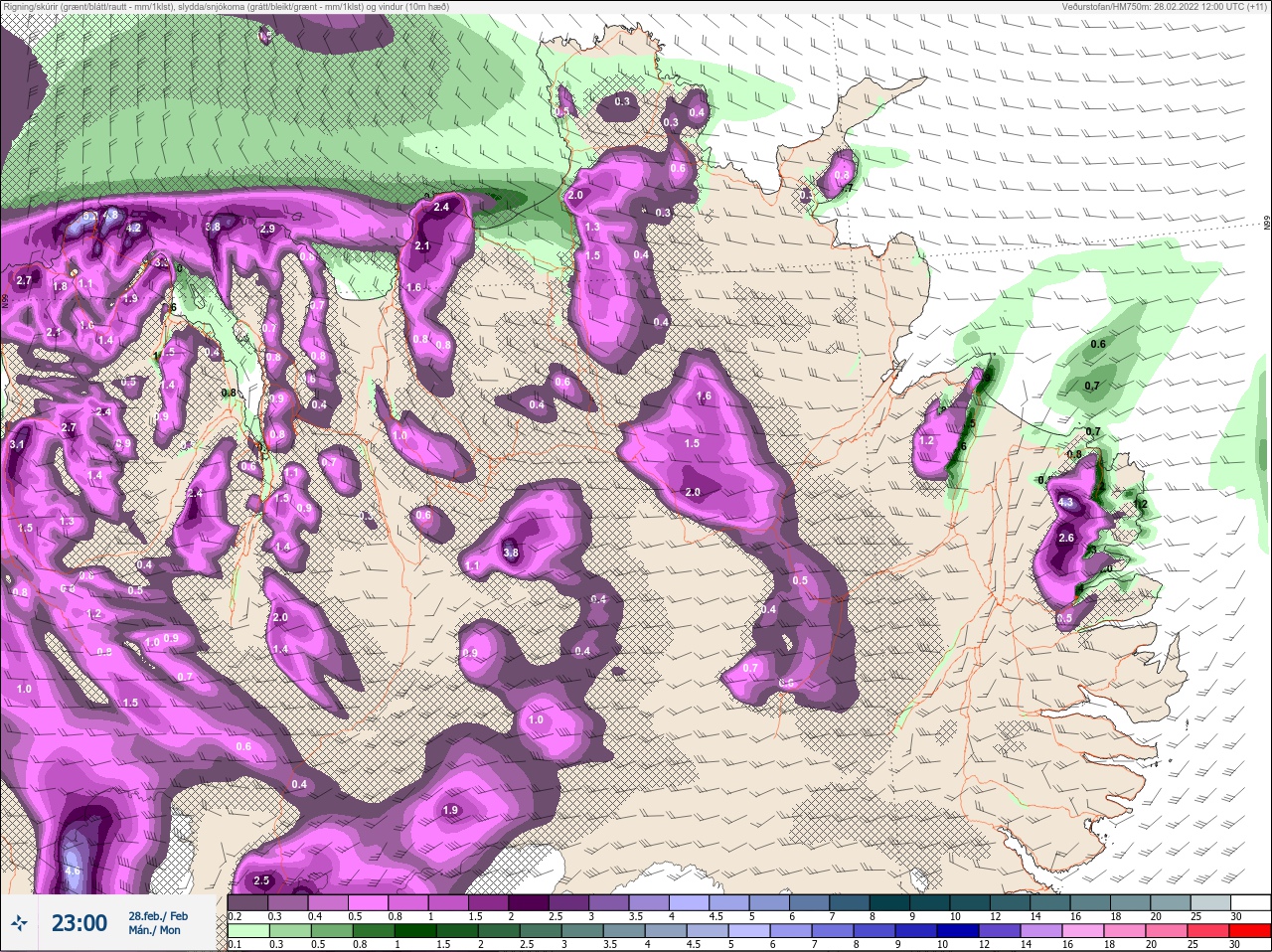Click the 66N latitude label at right map edge

click(1267, 224)
